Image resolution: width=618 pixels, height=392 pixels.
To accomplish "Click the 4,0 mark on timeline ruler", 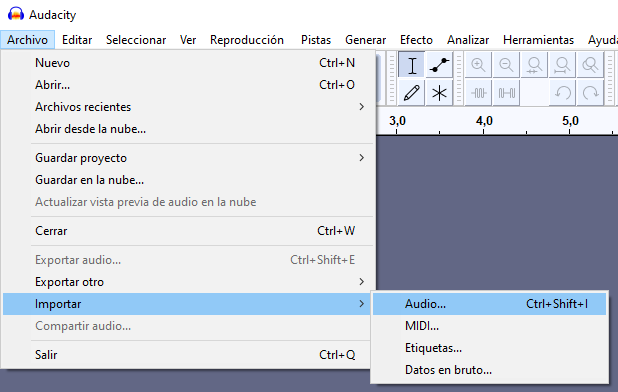I will tap(484, 121).
